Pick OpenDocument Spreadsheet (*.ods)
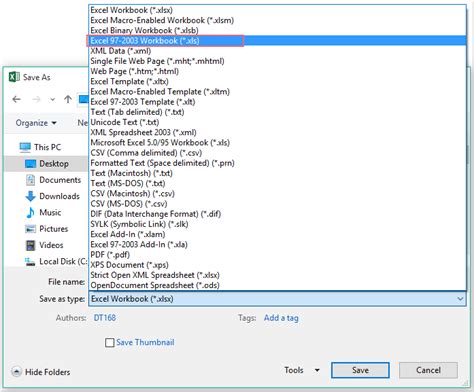 pyautogui.click(x=277, y=285)
